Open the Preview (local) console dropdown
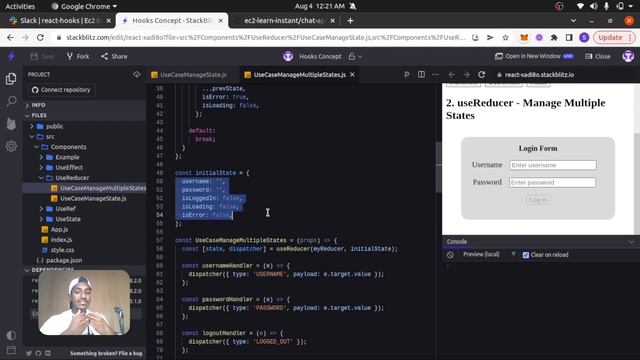This screenshot has width=640, height=360. (x=488, y=255)
